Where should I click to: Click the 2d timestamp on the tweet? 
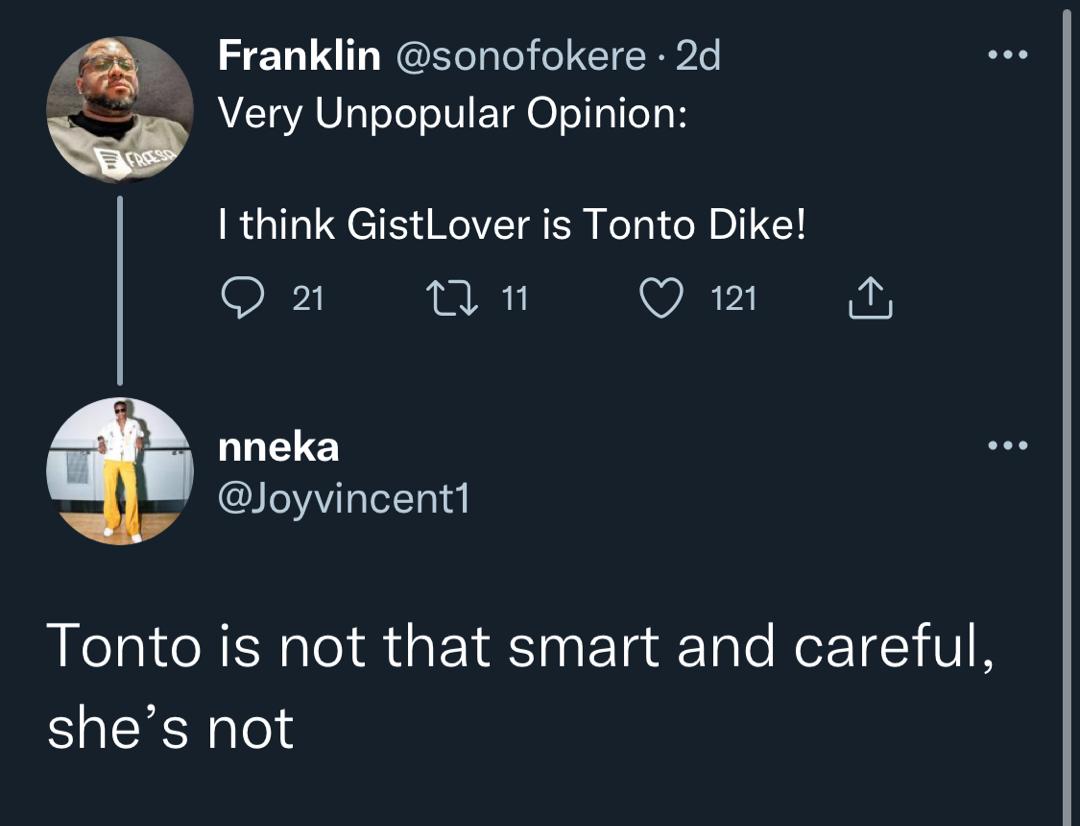click(698, 56)
